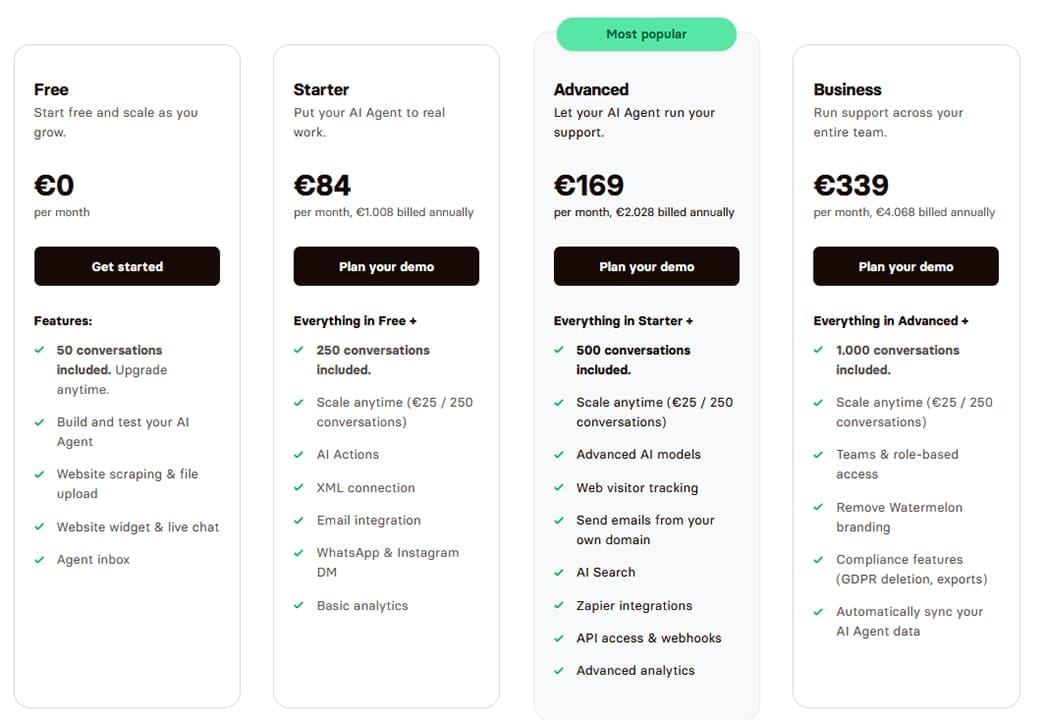Click checkmark beside Basic analytics
This screenshot has width=1046, height=720.
click(x=299, y=605)
